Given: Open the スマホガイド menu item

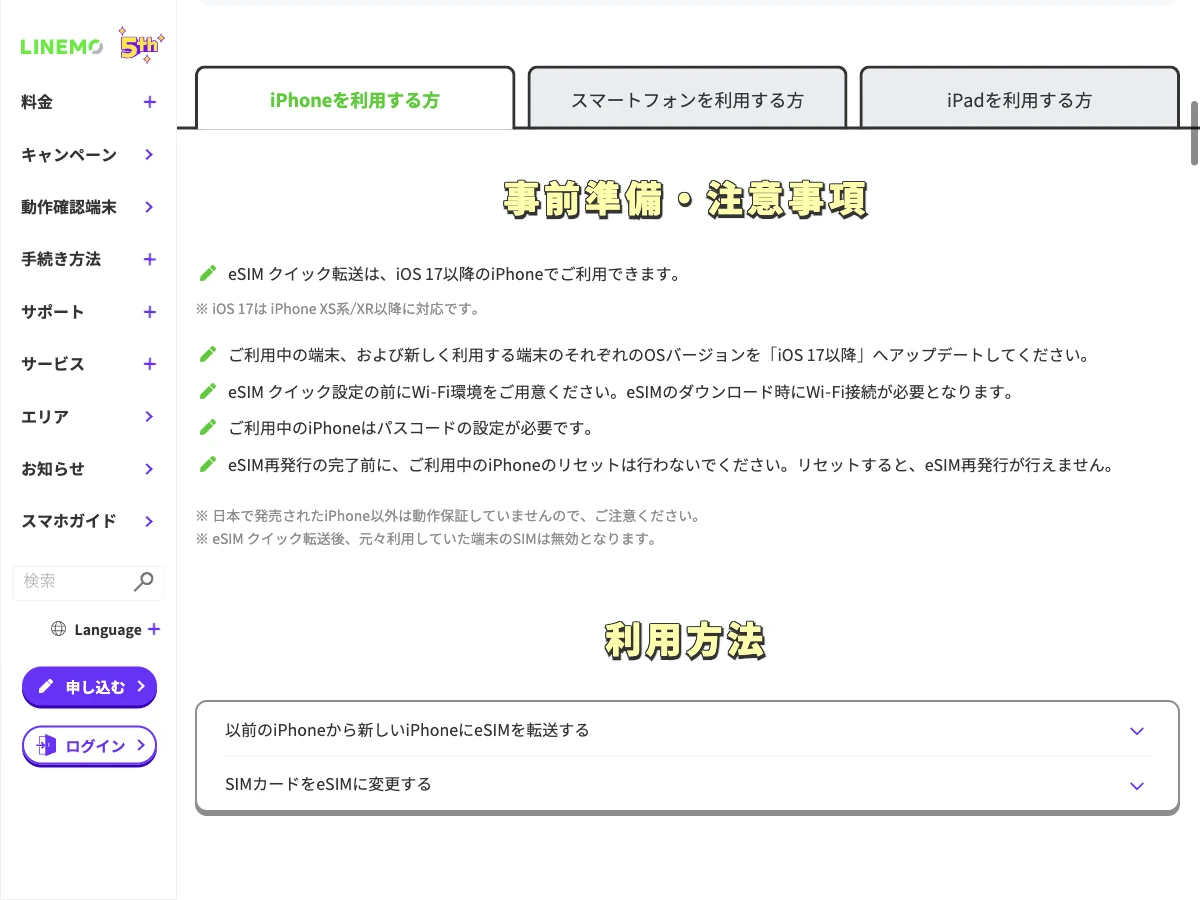Looking at the screenshot, I should click(x=69, y=521).
